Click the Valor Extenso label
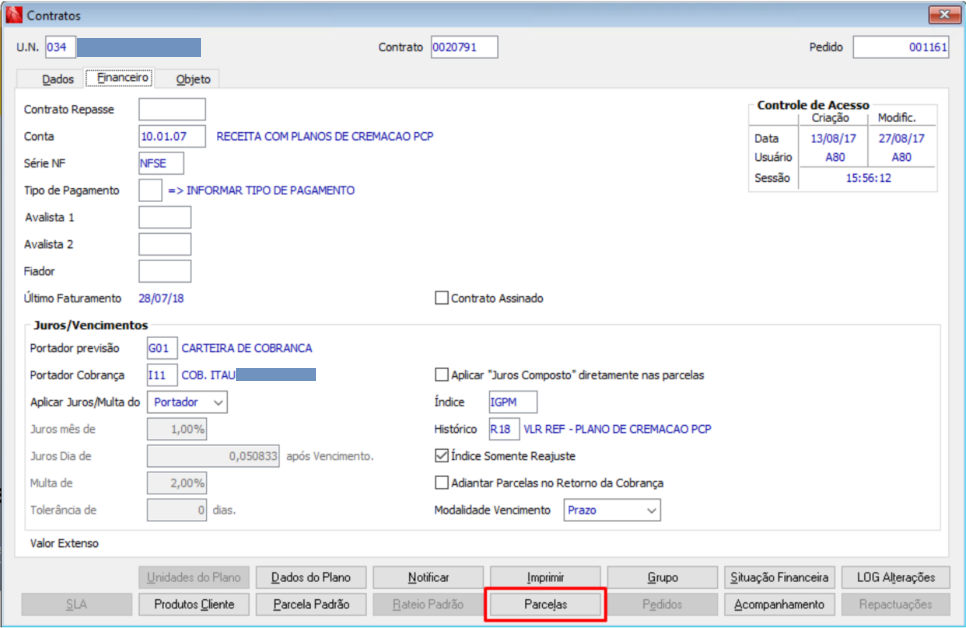Screen dimensions: 966x628 (x=64, y=544)
